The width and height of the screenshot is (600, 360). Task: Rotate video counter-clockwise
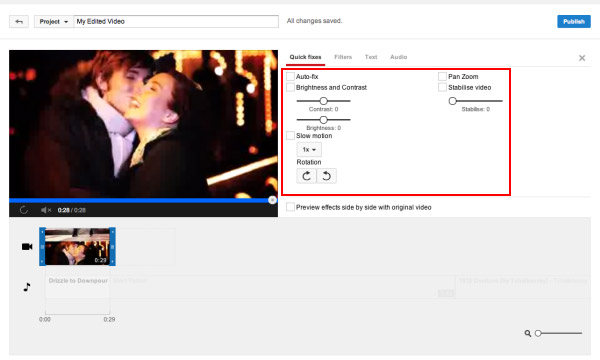326,176
